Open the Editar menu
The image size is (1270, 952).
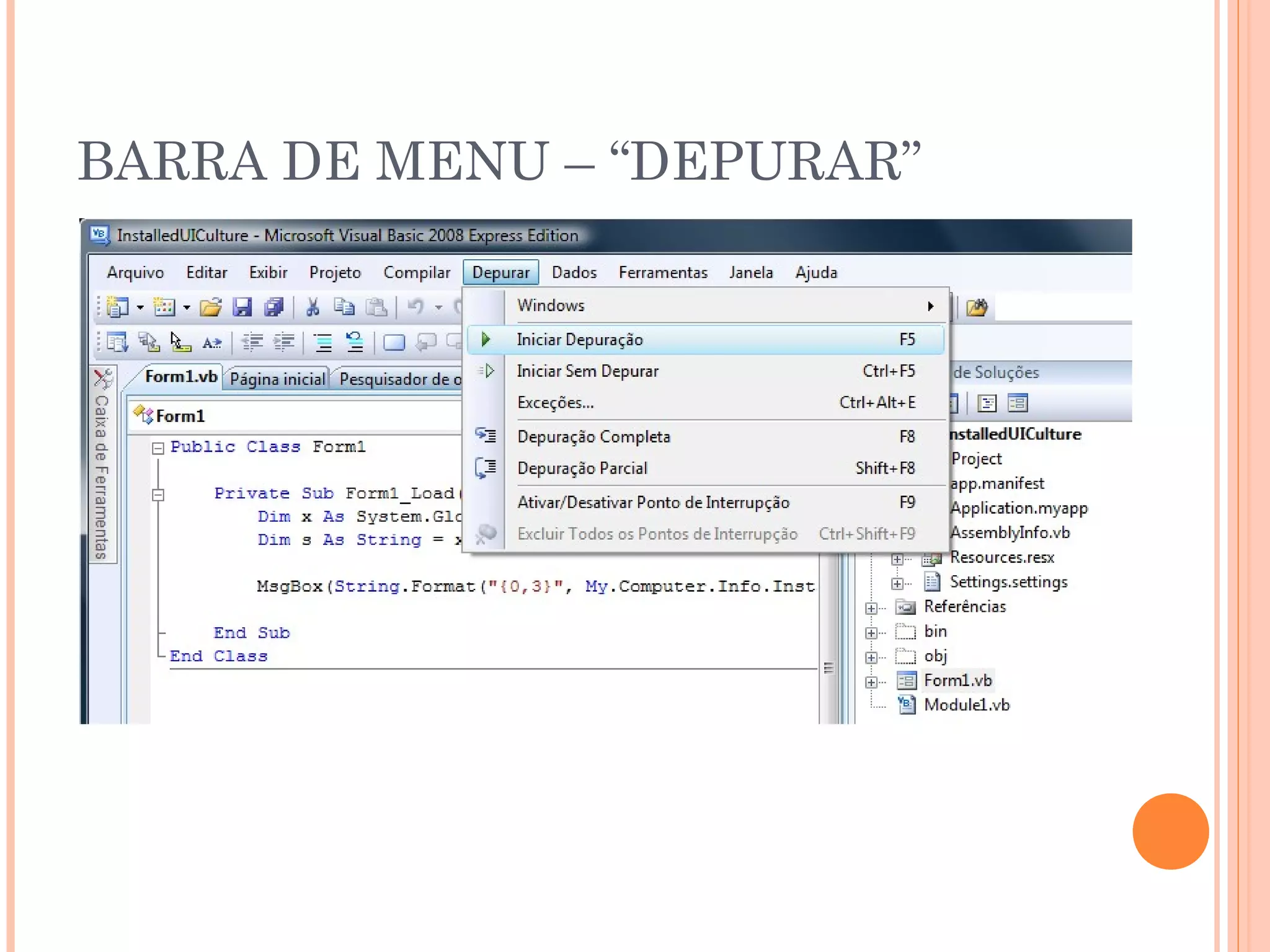(206, 273)
